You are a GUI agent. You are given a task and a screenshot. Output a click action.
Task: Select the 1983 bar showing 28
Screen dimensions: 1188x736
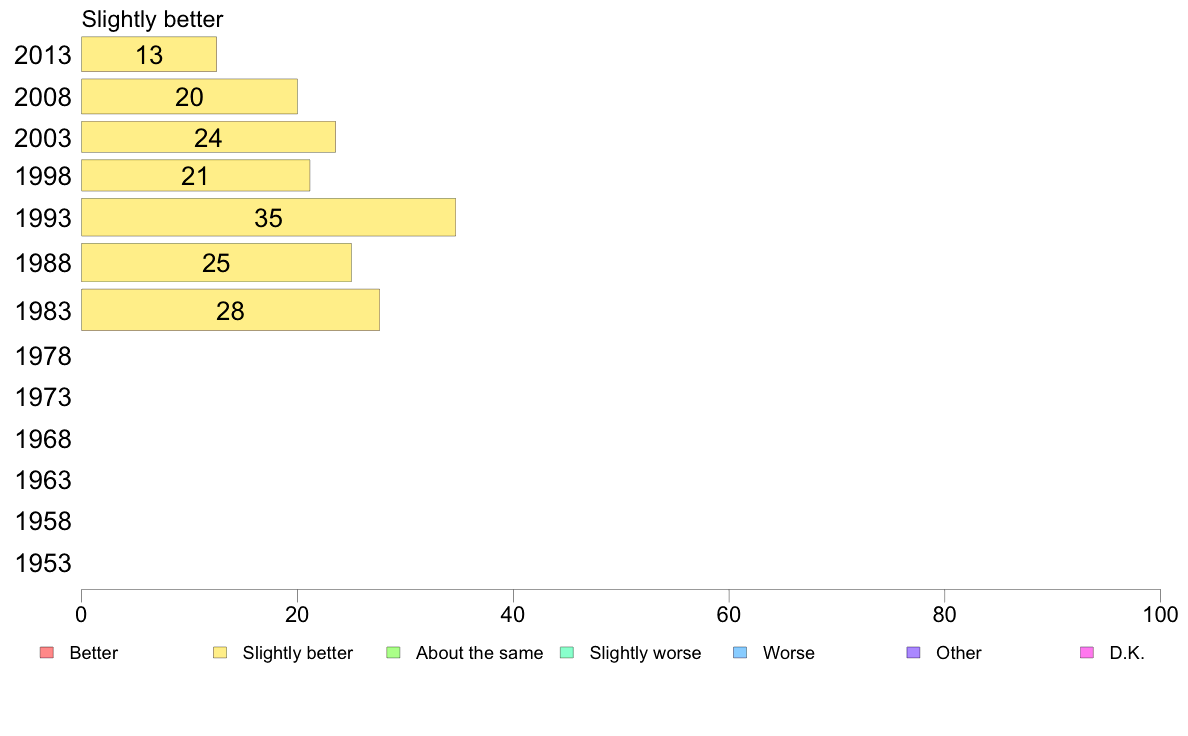click(230, 310)
